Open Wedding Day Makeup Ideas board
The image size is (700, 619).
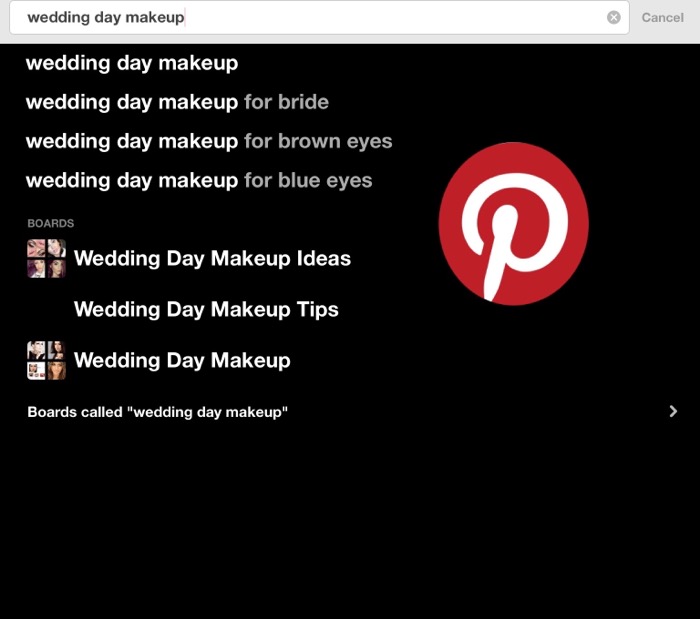point(212,258)
